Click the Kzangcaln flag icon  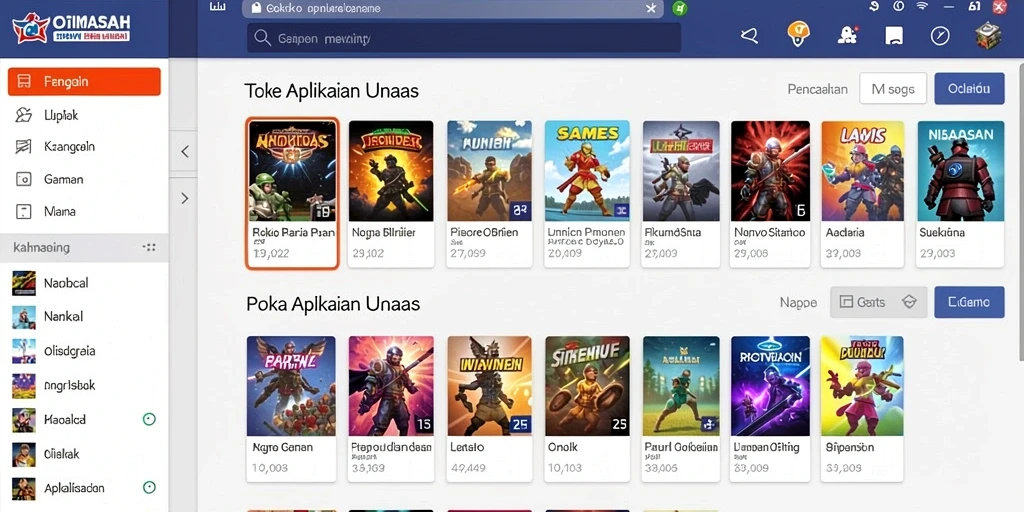point(24,146)
